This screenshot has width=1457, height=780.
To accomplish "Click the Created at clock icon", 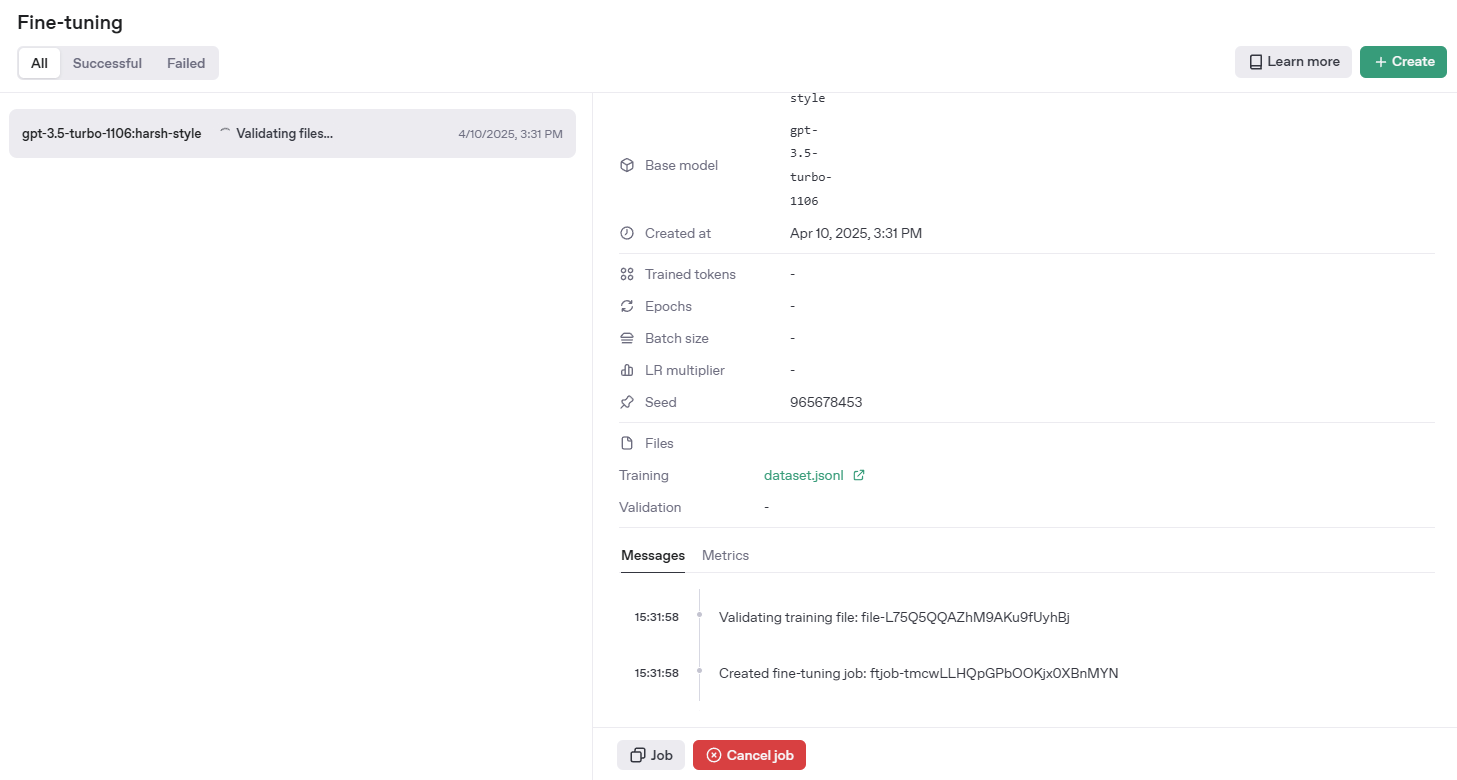I will pyautogui.click(x=627, y=233).
